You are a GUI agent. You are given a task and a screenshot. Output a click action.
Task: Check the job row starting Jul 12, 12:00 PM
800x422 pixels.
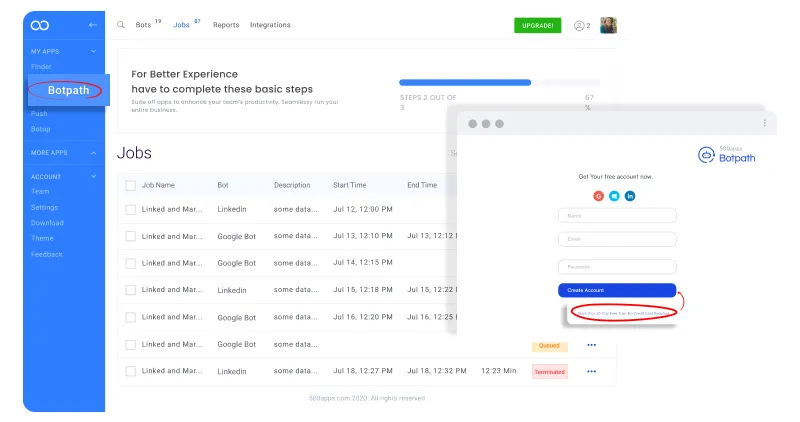(131, 210)
